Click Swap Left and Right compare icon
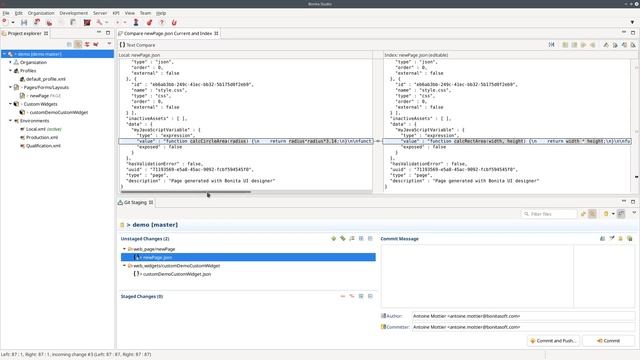640x360 pixels. click(x=551, y=45)
